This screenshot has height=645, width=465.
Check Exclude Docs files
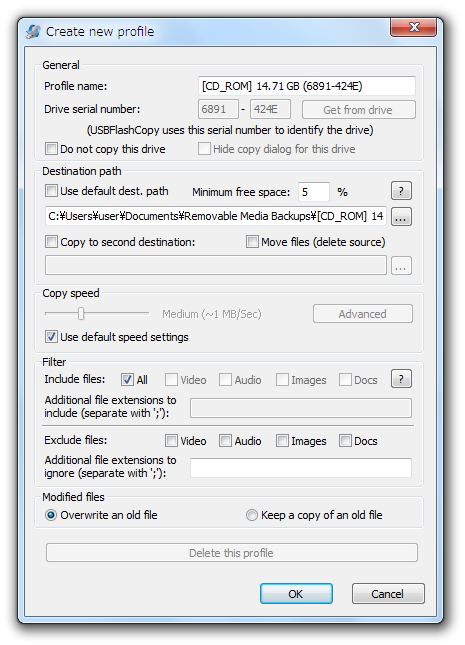(345, 441)
